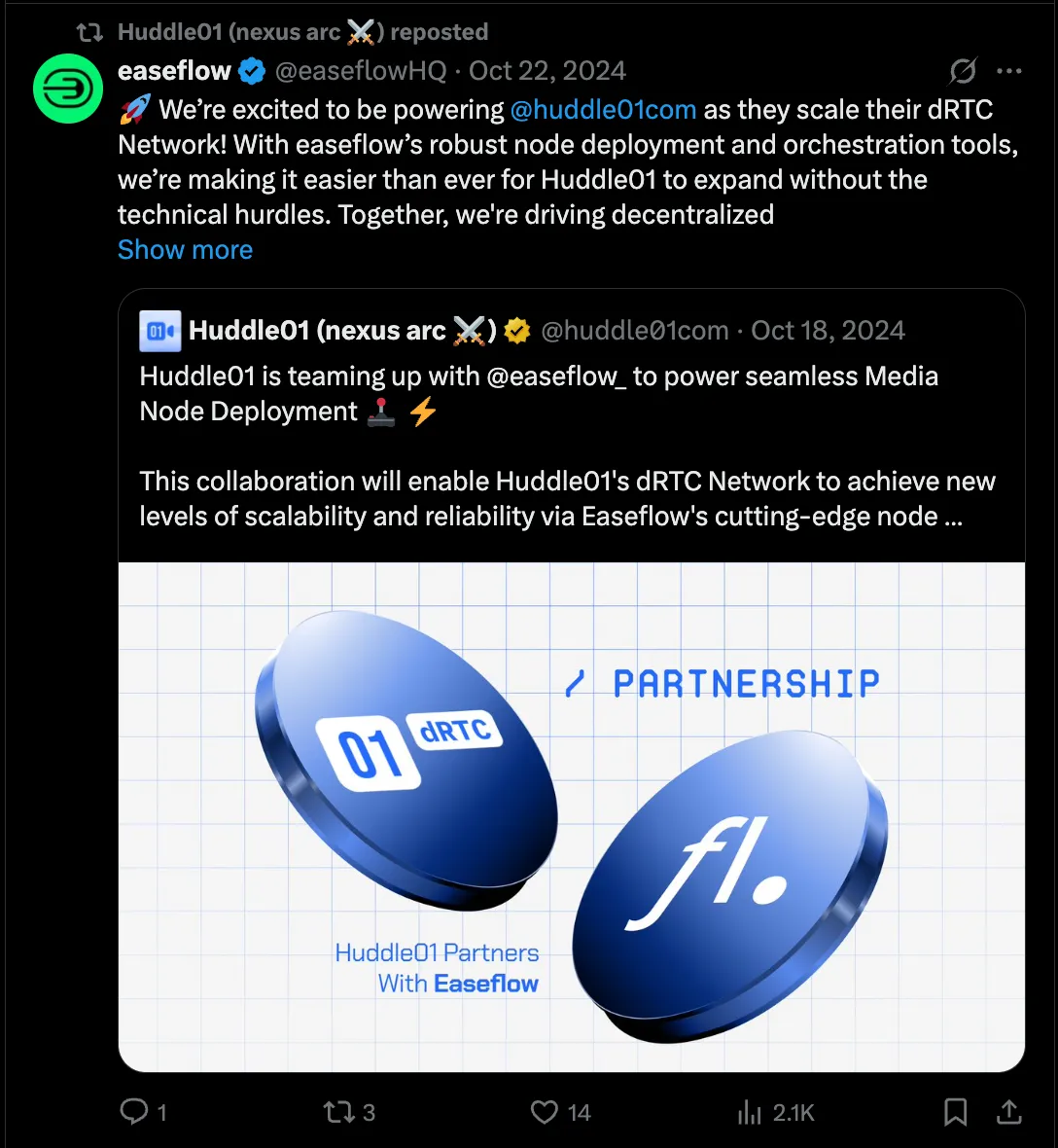
Task: Like the tweet with the heart icon
Action: point(545,1112)
